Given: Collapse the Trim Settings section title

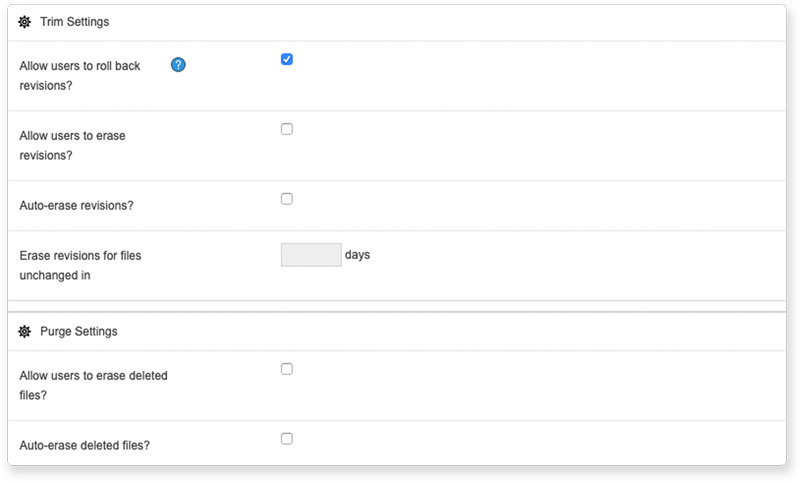Looking at the screenshot, I should 74,22.
